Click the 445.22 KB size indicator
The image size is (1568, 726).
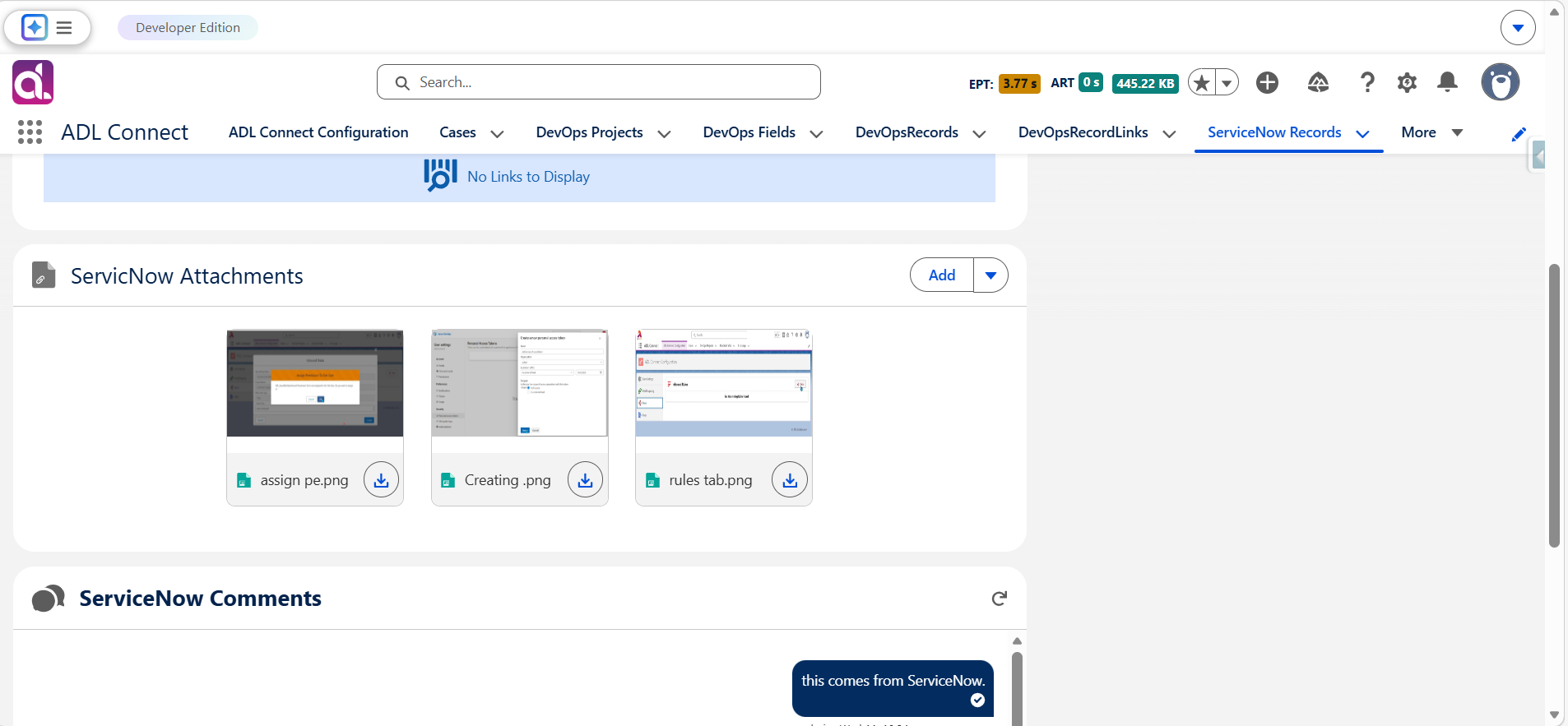point(1145,83)
